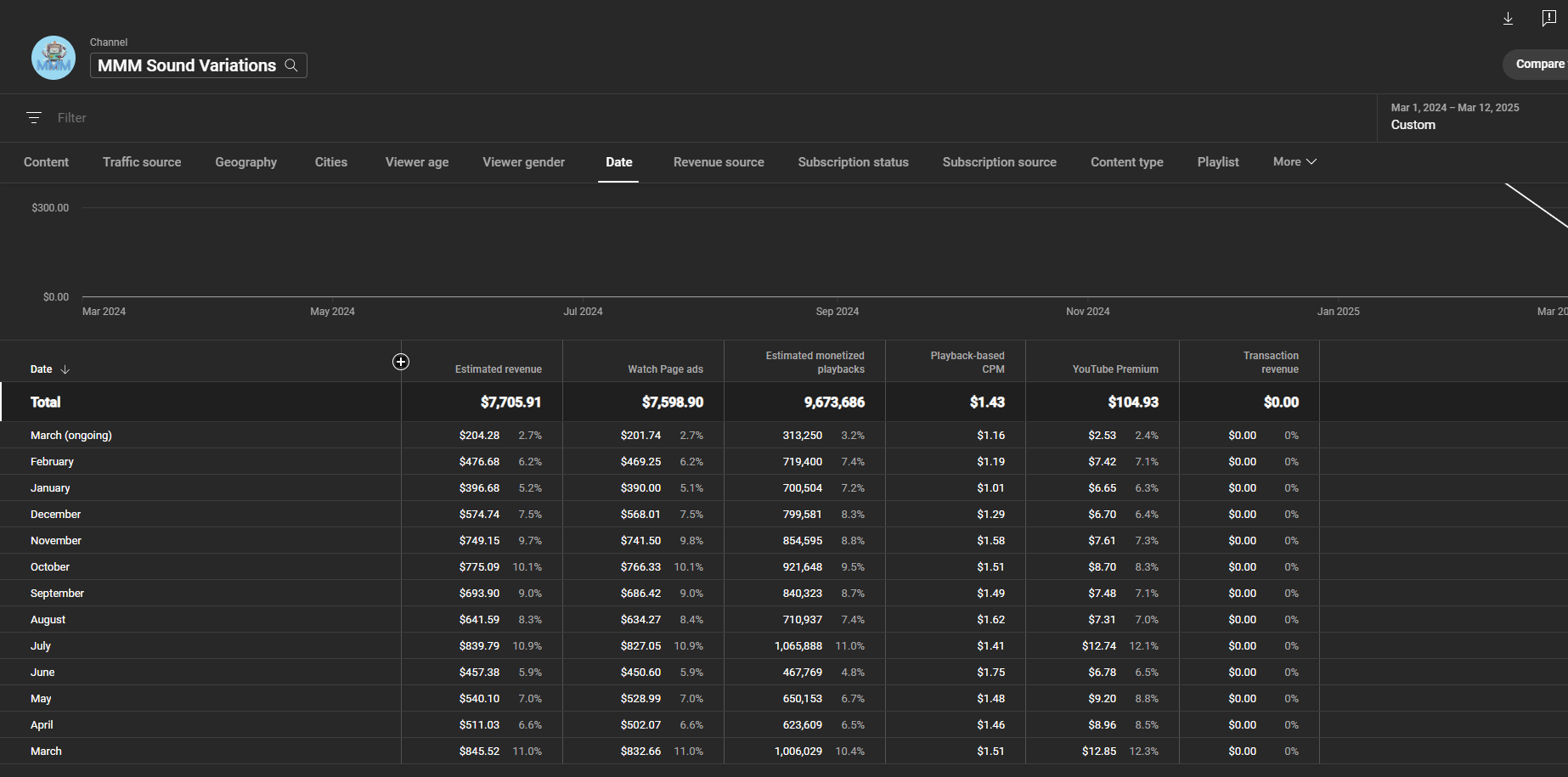Click total estimated revenue $7,705.91
The height and width of the screenshot is (777, 1568).
pyautogui.click(x=510, y=403)
